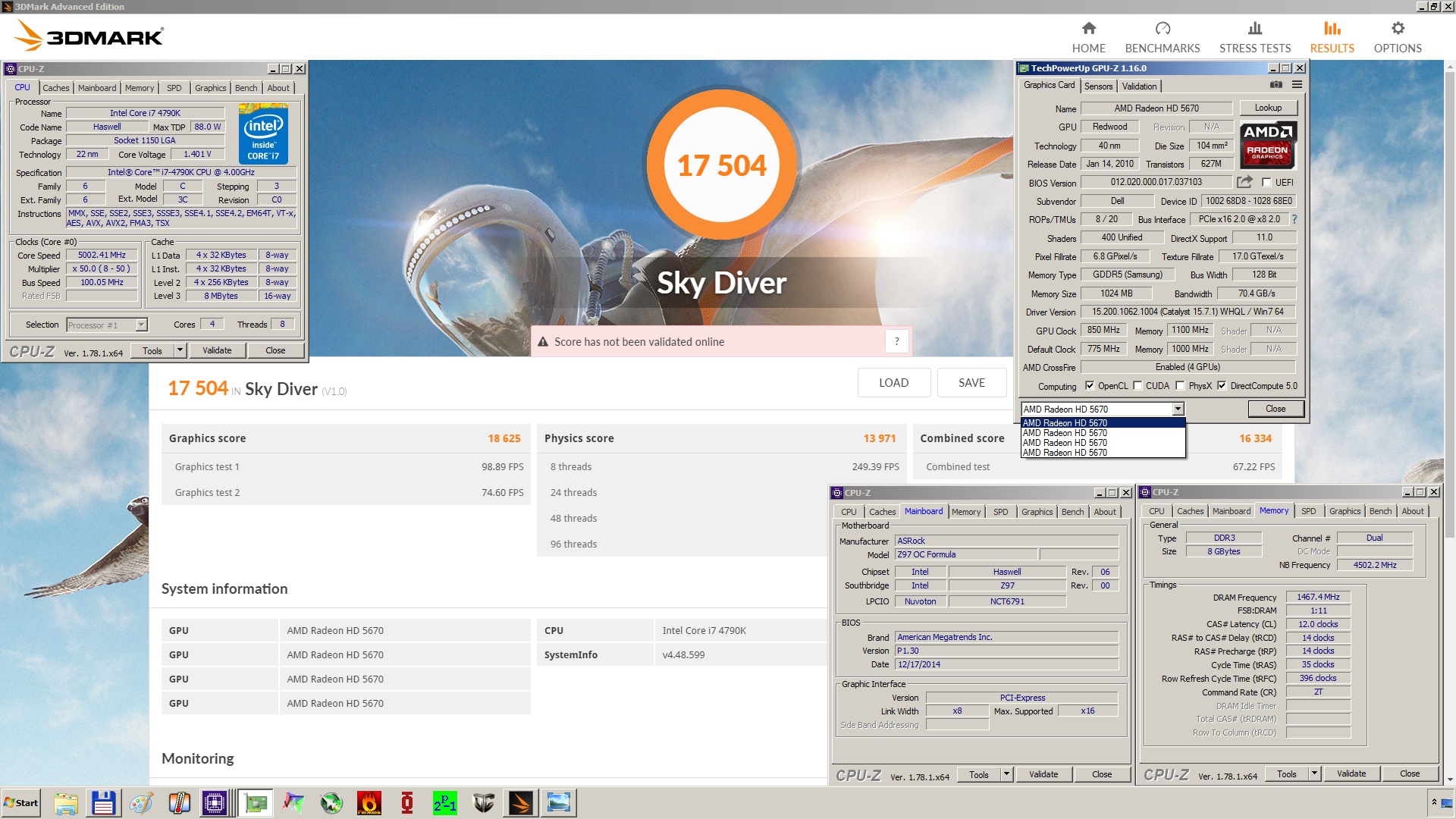This screenshot has height=819, width=1456.
Task: Toggle the PhysX checkbox
Action: (x=1180, y=385)
